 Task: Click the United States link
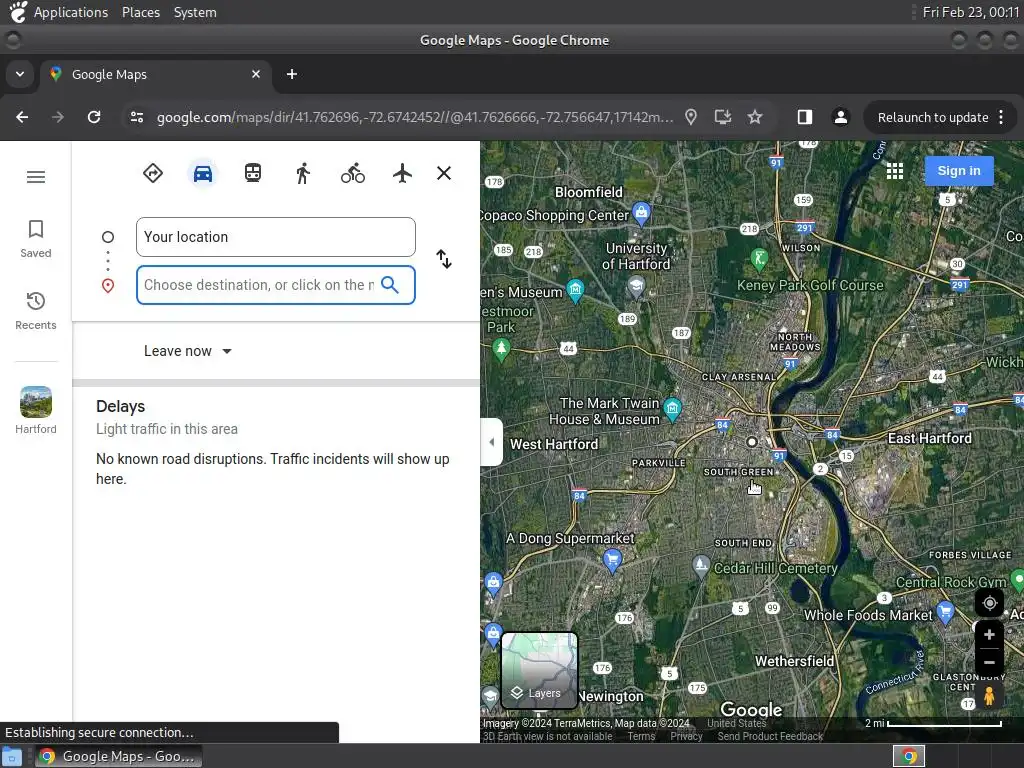(x=736, y=723)
